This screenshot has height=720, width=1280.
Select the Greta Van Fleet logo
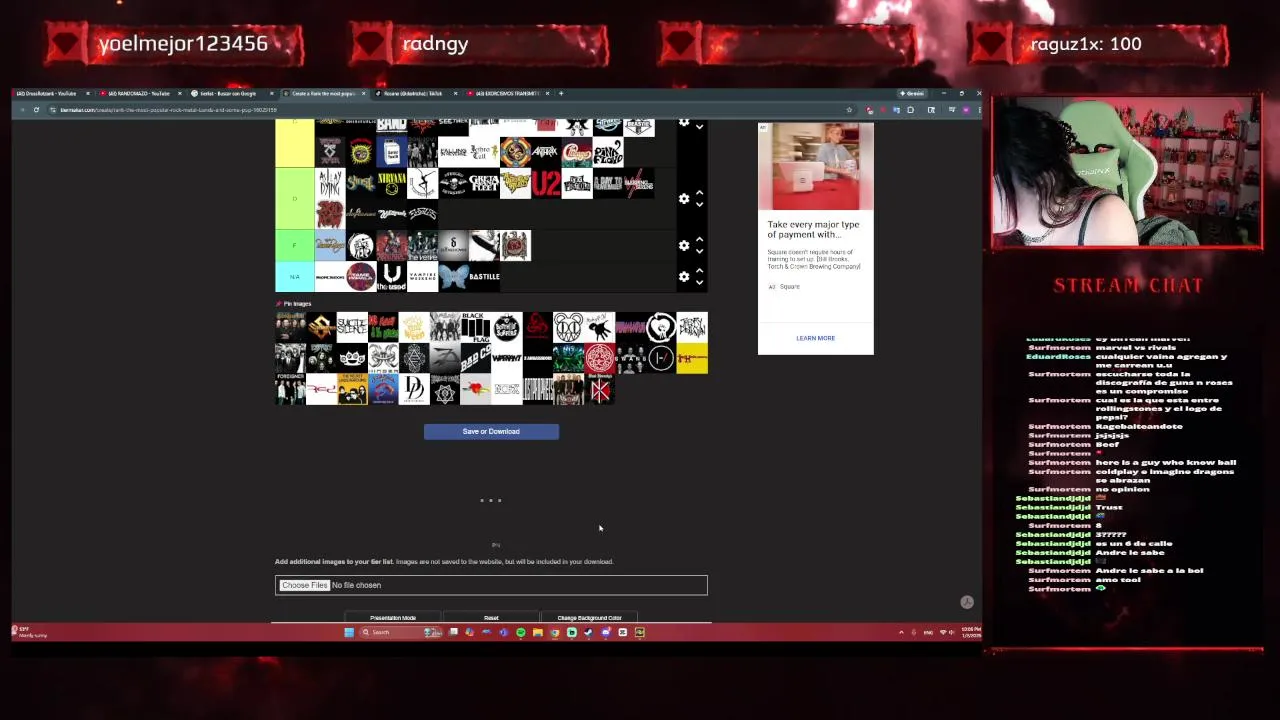(484, 183)
